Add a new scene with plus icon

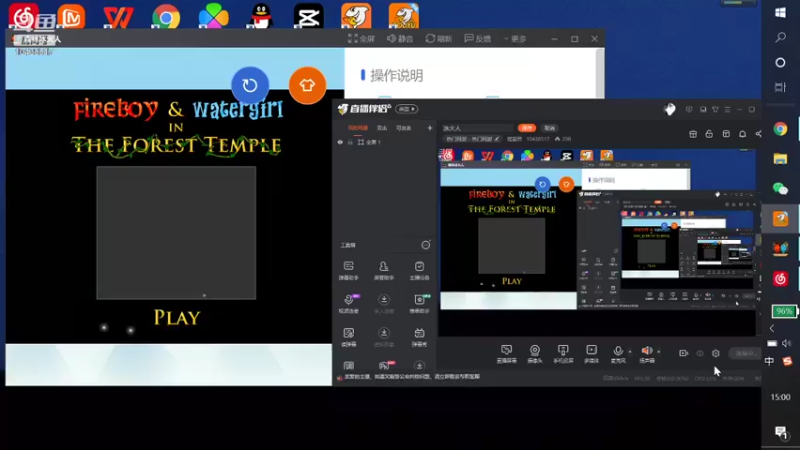coord(430,128)
